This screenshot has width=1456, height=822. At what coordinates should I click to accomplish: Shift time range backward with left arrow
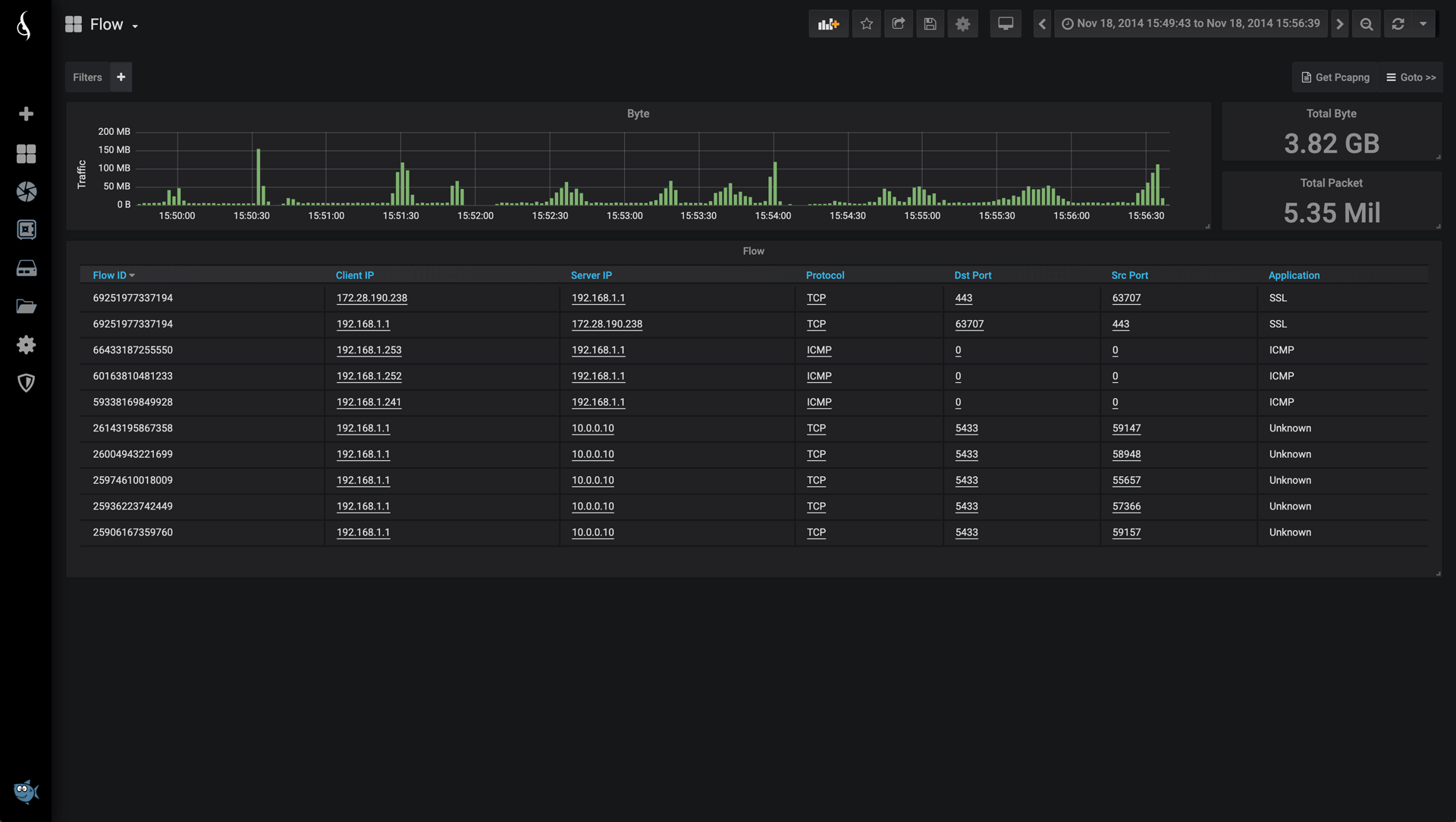point(1042,24)
